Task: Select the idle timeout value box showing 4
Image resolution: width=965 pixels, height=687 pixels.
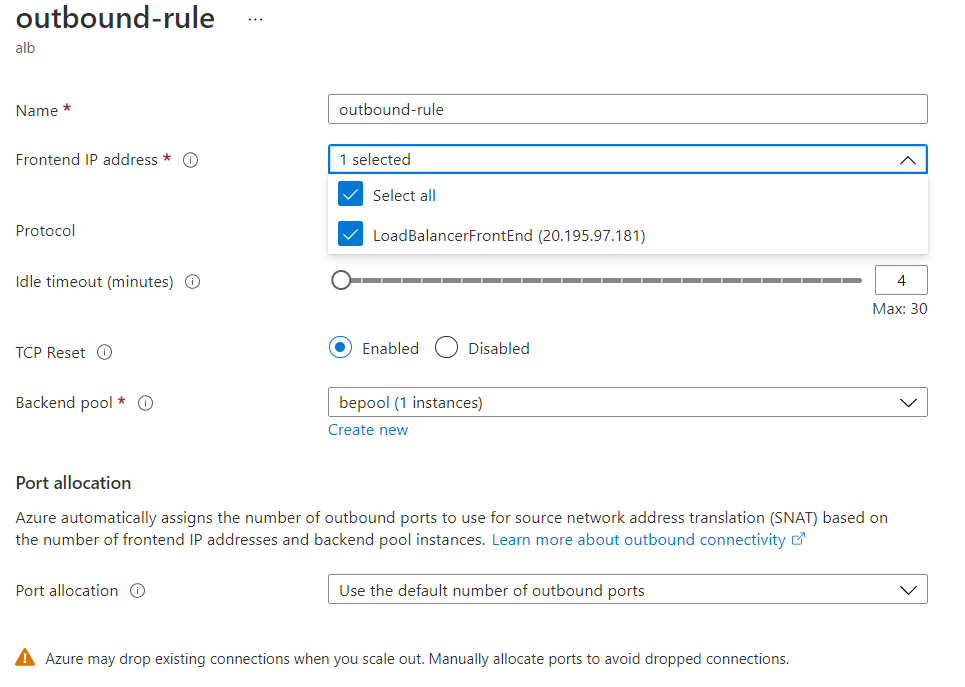Action: pyautogui.click(x=901, y=280)
